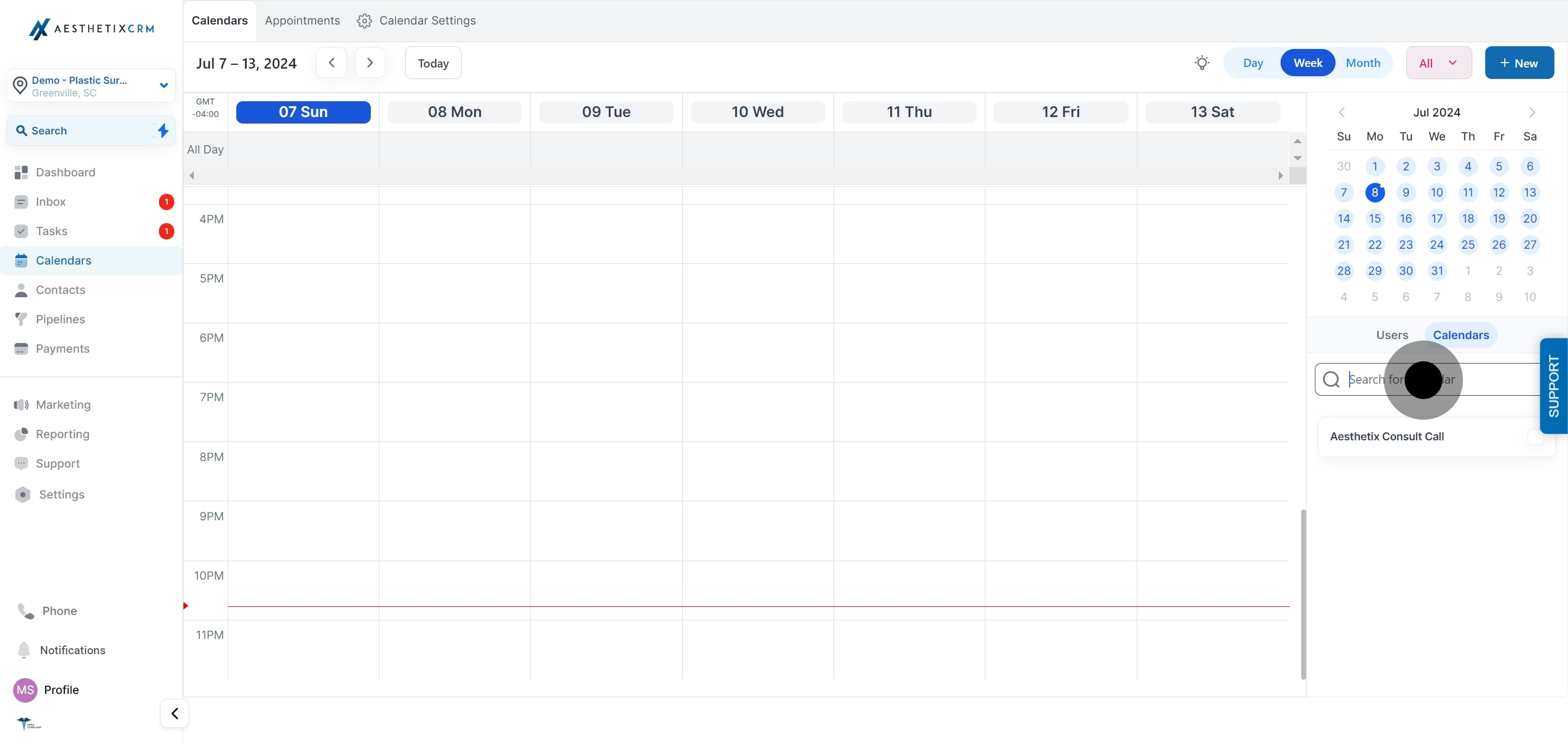Open the Settings gear icon in sidebar

point(22,495)
